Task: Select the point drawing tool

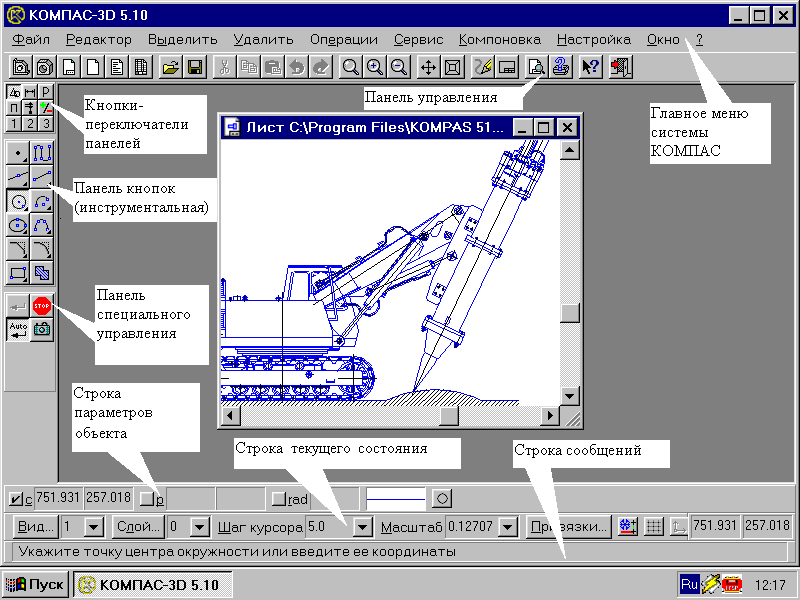Action: 18,153
